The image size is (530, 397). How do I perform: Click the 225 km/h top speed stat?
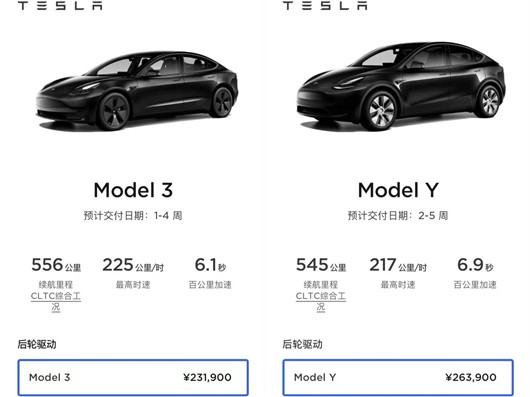tap(133, 273)
